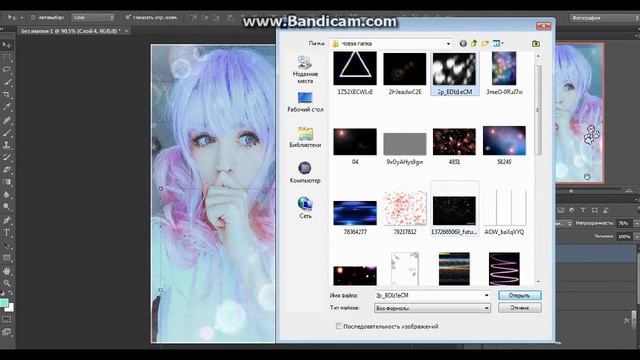Select the Crop tool

click(x=7, y=95)
